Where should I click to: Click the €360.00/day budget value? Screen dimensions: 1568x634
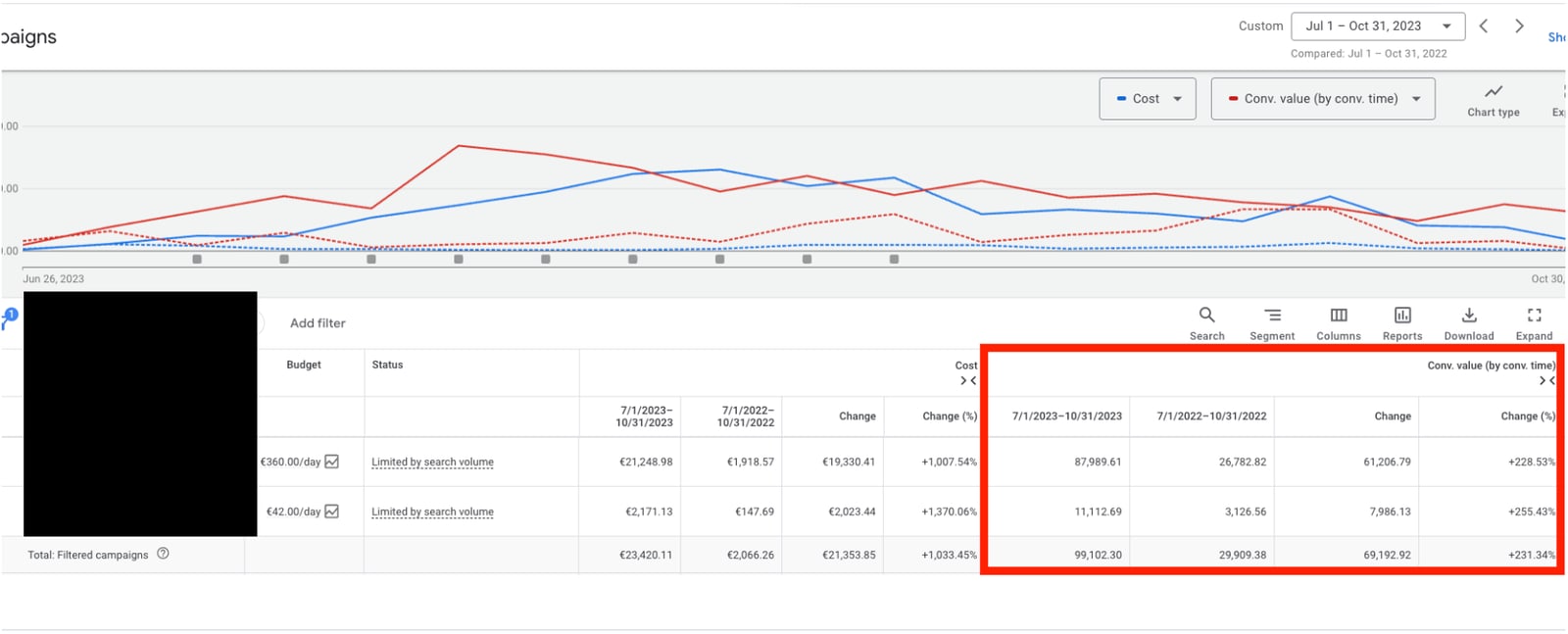291,463
